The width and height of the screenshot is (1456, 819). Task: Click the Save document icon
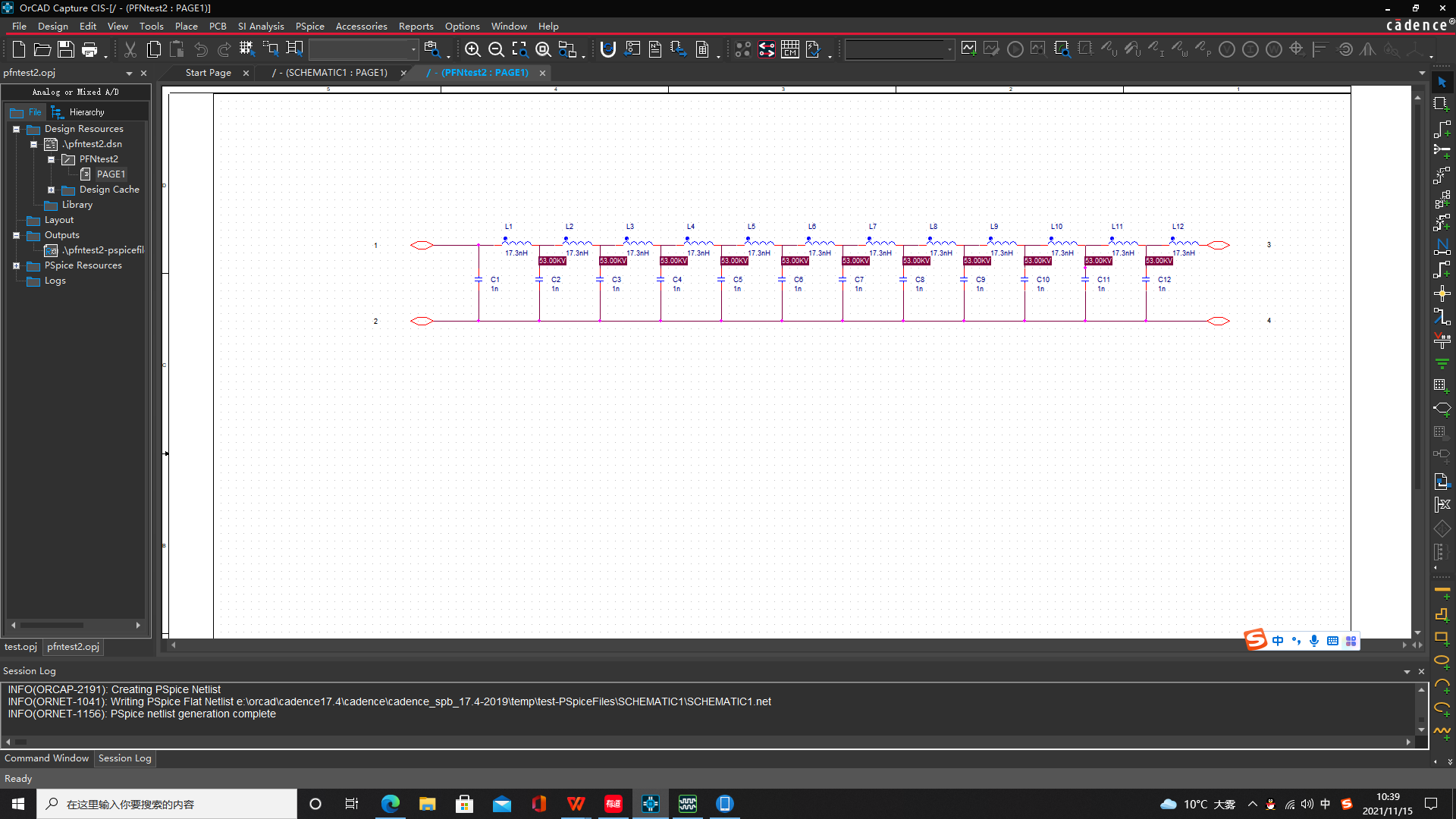[66, 50]
